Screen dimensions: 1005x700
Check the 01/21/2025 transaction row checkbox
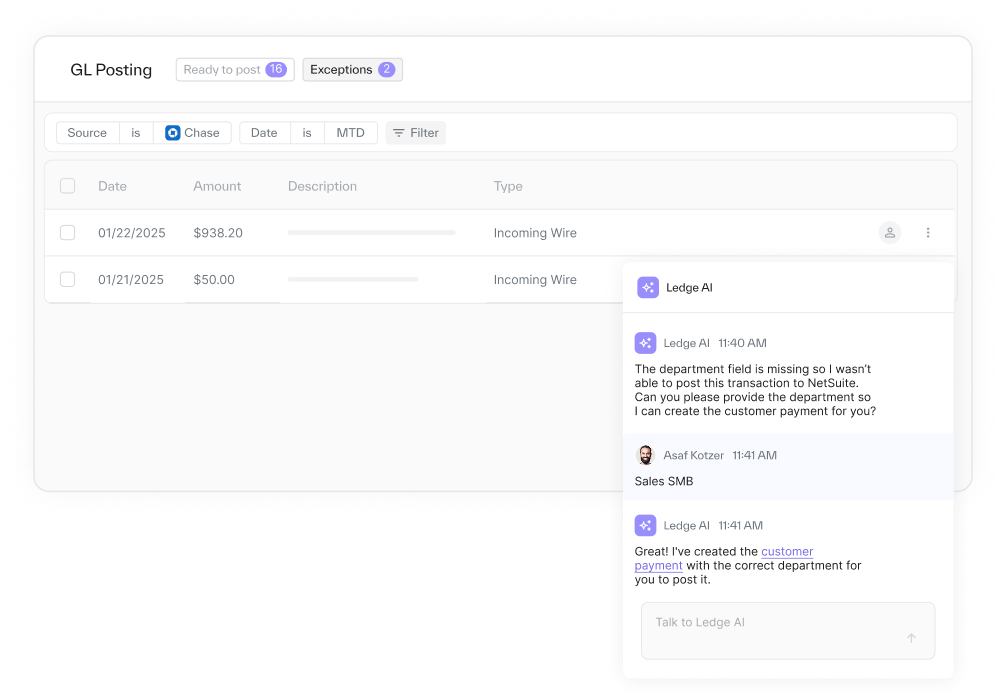pos(68,280)
